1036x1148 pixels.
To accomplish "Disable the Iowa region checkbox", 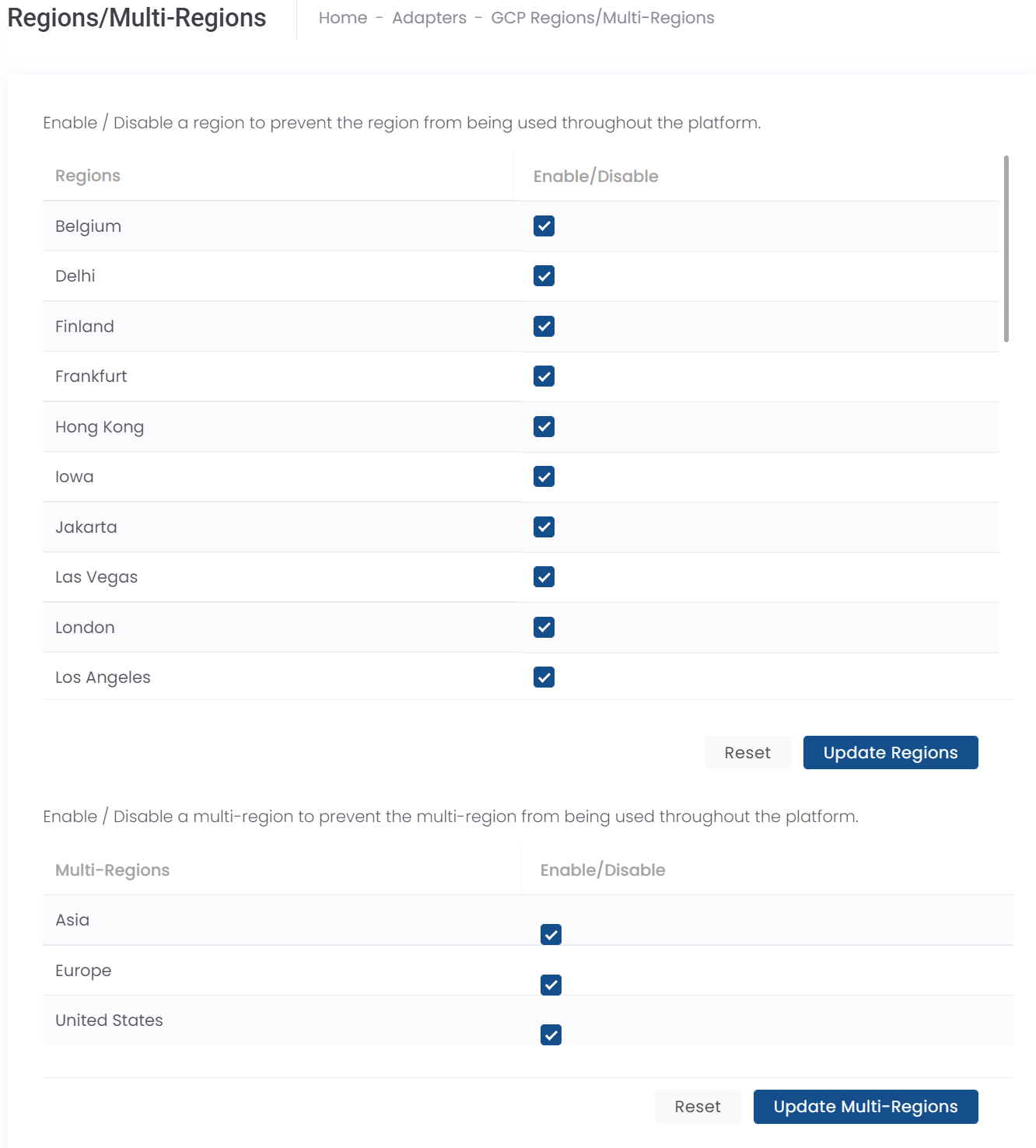I will (x=544, y=477).
